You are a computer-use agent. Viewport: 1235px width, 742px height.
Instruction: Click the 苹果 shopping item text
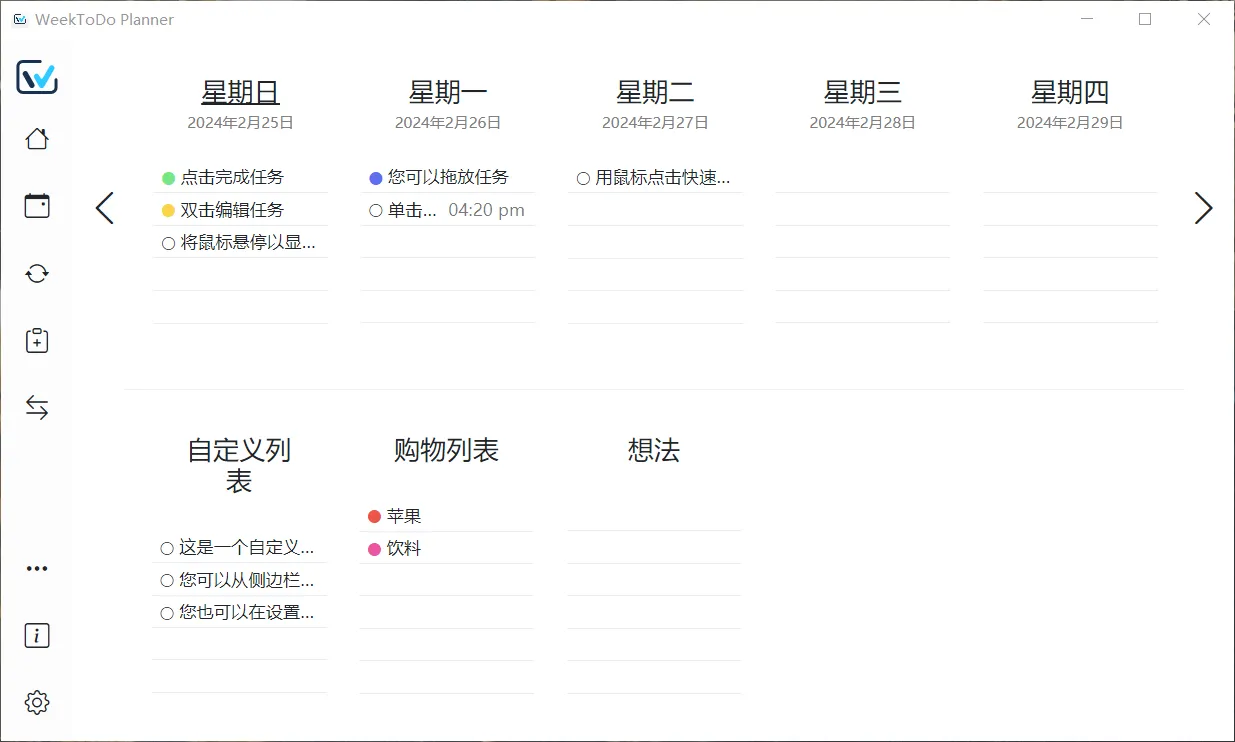404,516
